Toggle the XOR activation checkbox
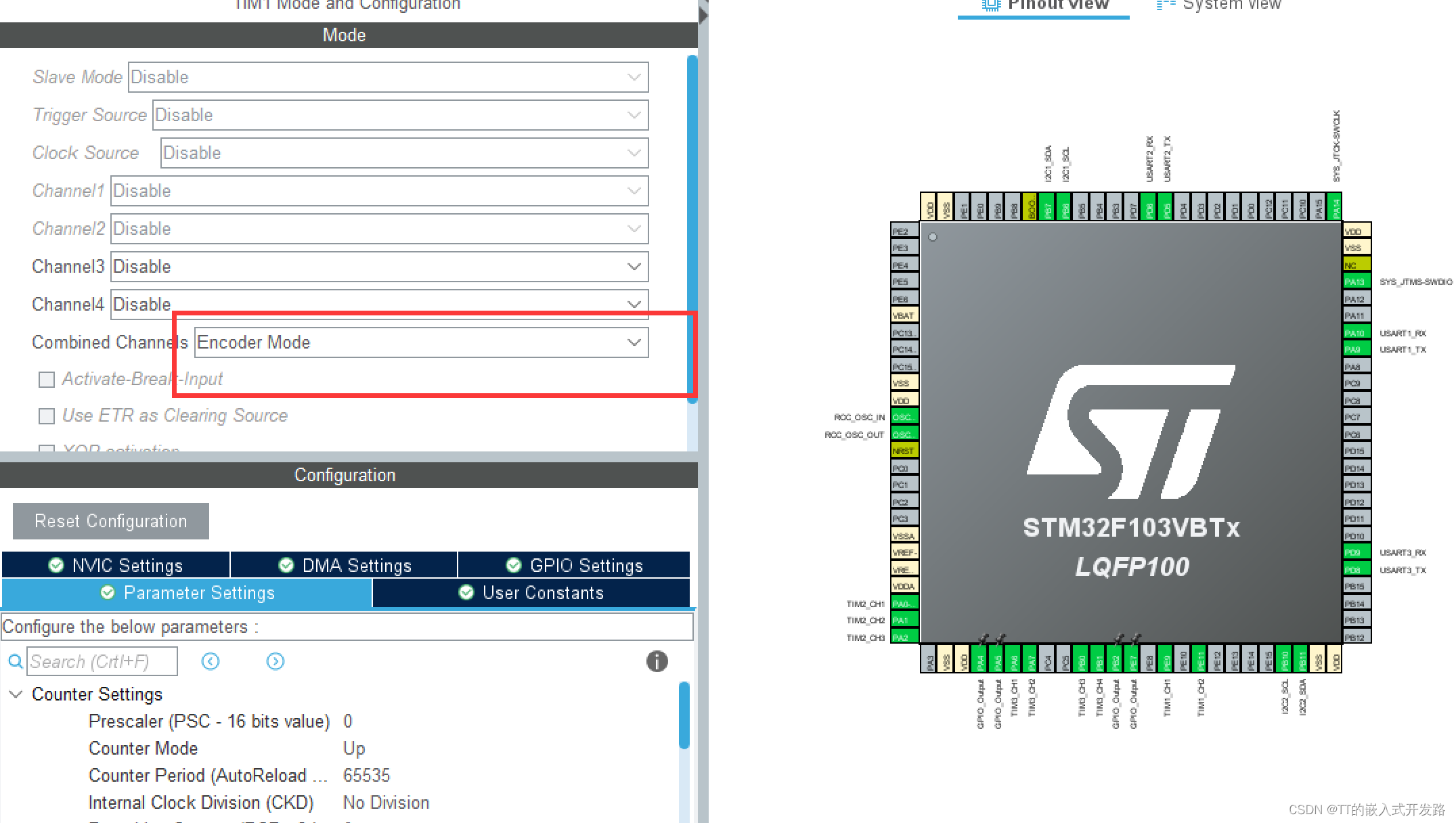The image size is (1456, 823). coord(47,448)
